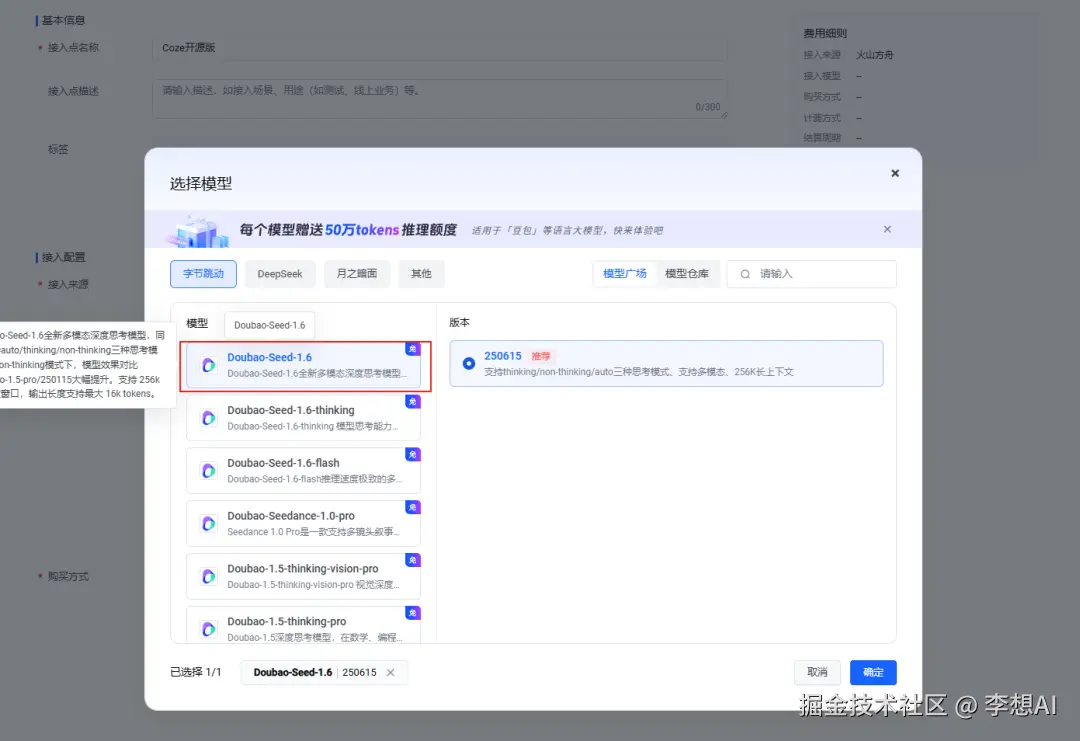Open the 模型广场 tab
The image size is (1080, 741).
tap(625, 274)
